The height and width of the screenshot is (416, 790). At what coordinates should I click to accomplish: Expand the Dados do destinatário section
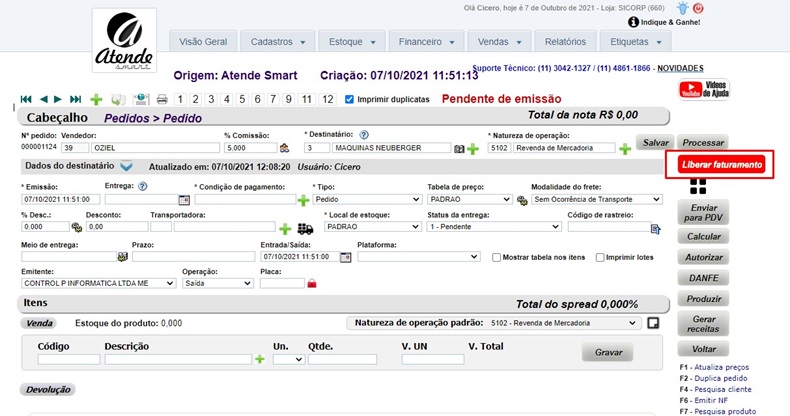tap(126, 166)
